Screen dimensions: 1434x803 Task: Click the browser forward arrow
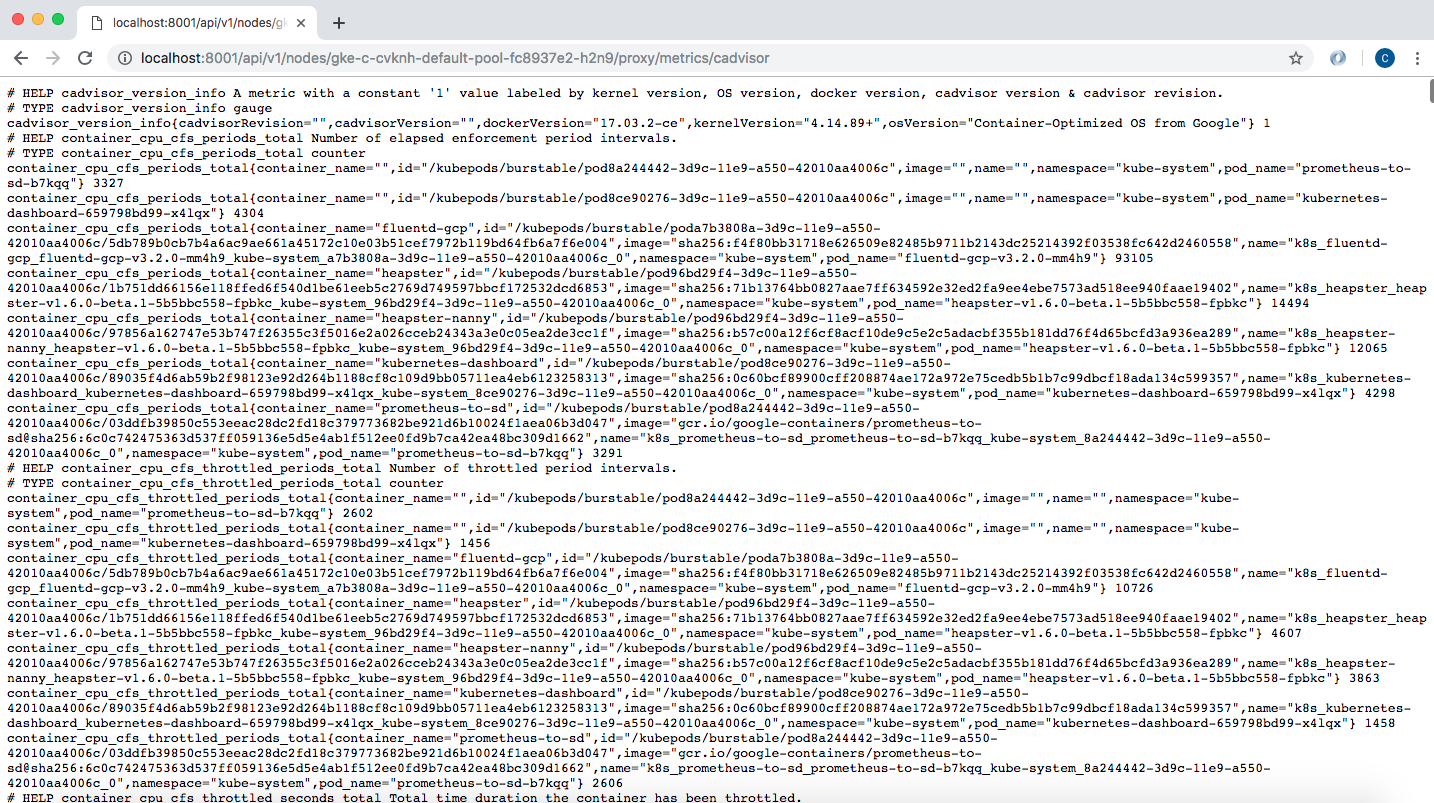53,58
